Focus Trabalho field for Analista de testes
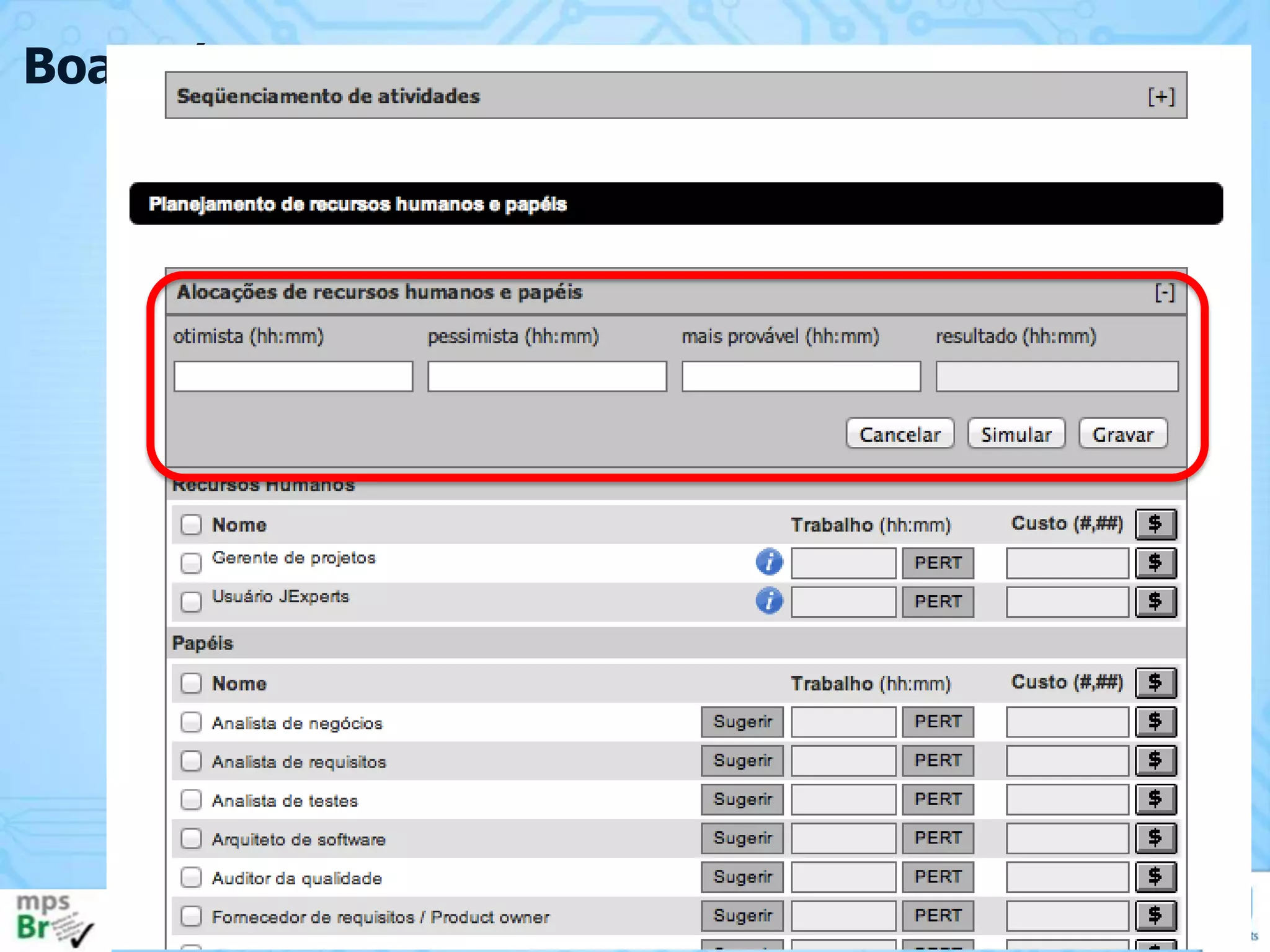The image size is (1270, 952). pyautogui.click(x=843, y=799)
